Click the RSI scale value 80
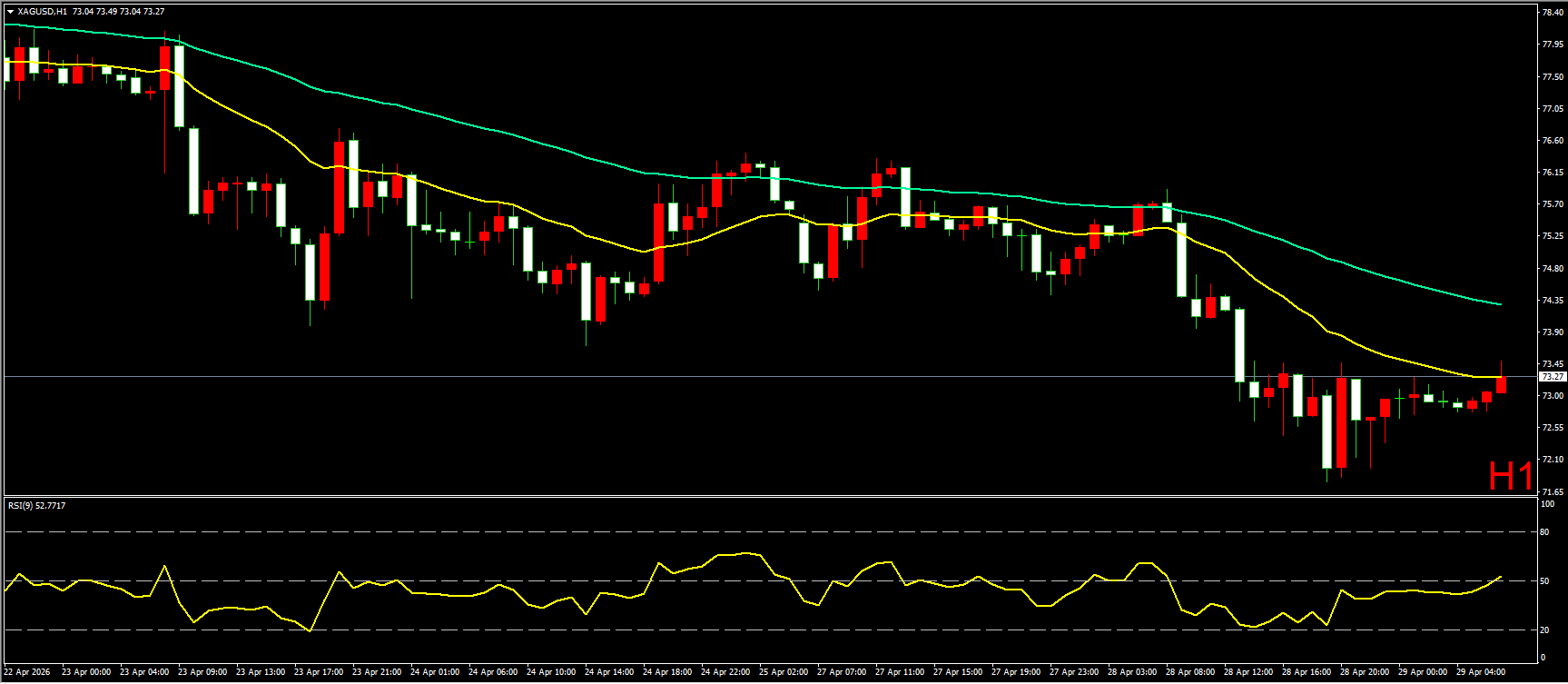 pyautogui.click(x=1545, y=532)
